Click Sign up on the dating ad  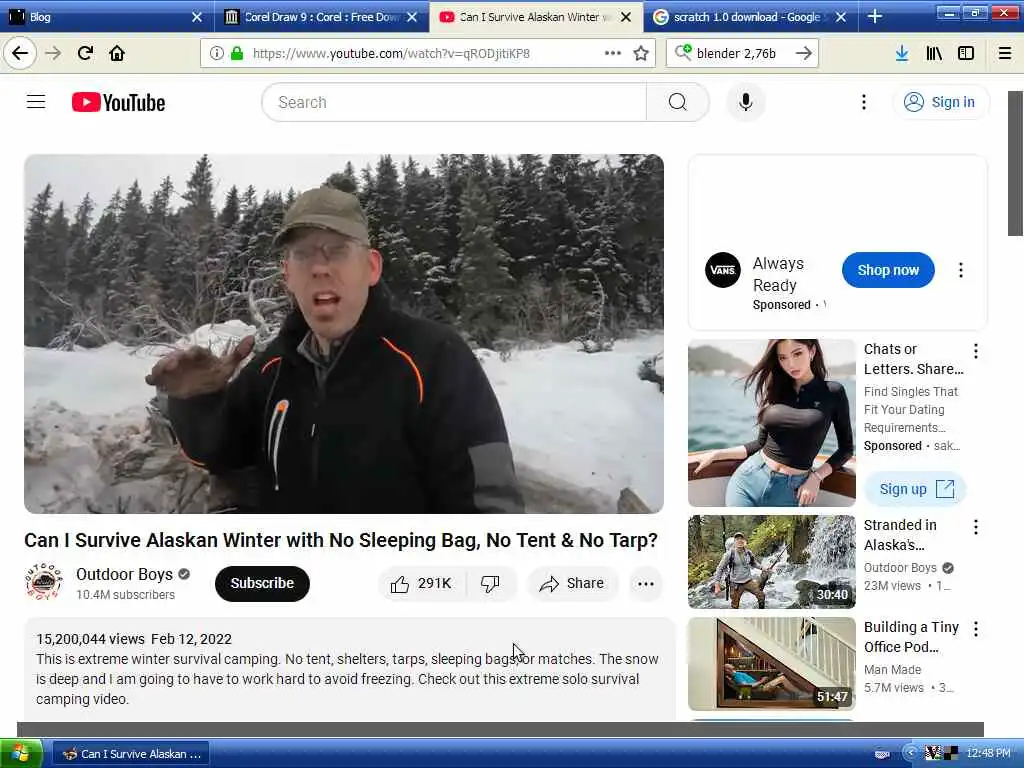click(x=916, y=489)
